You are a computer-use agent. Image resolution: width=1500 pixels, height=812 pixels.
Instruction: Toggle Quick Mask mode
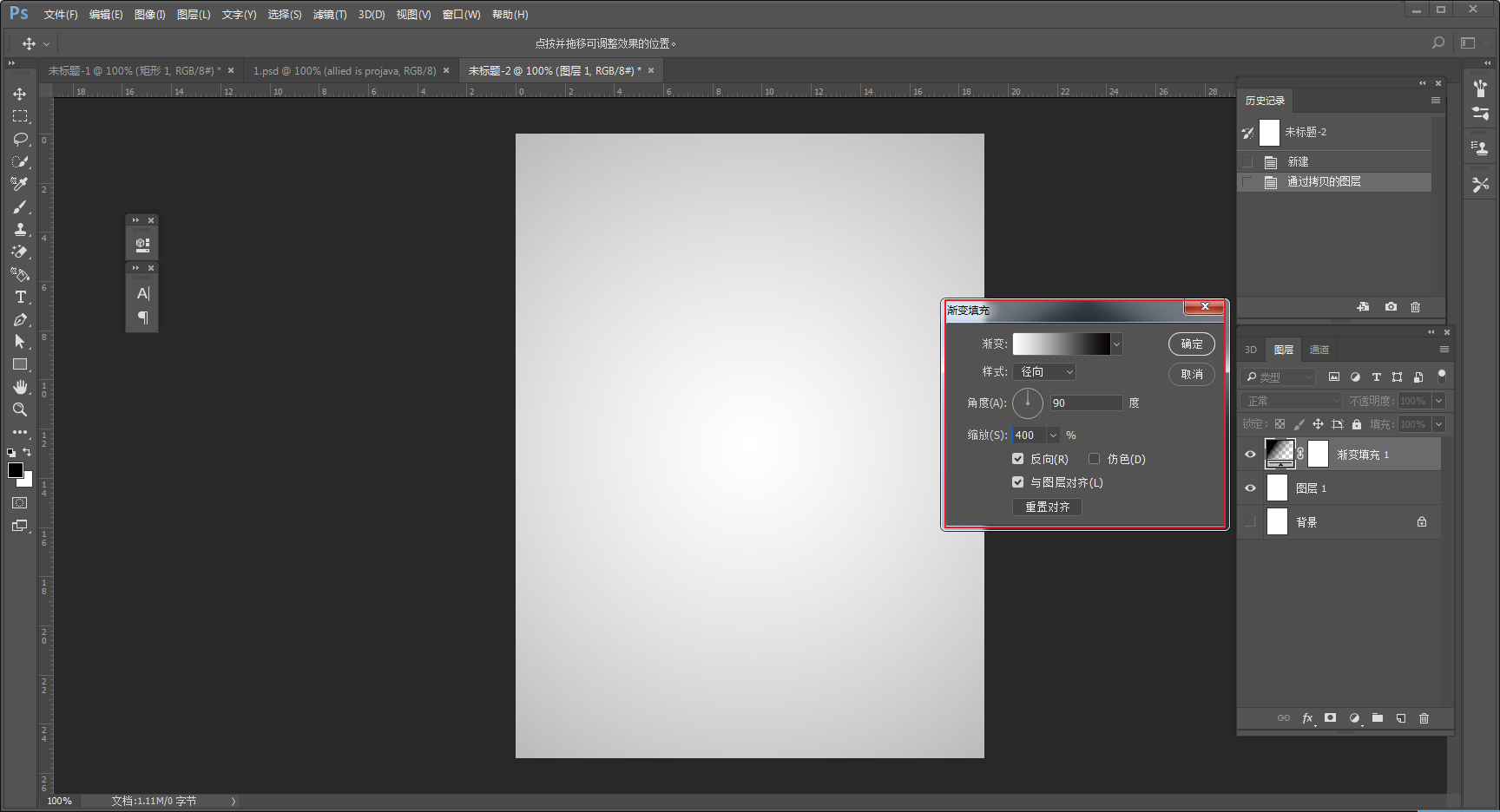[x=20, y=503]
